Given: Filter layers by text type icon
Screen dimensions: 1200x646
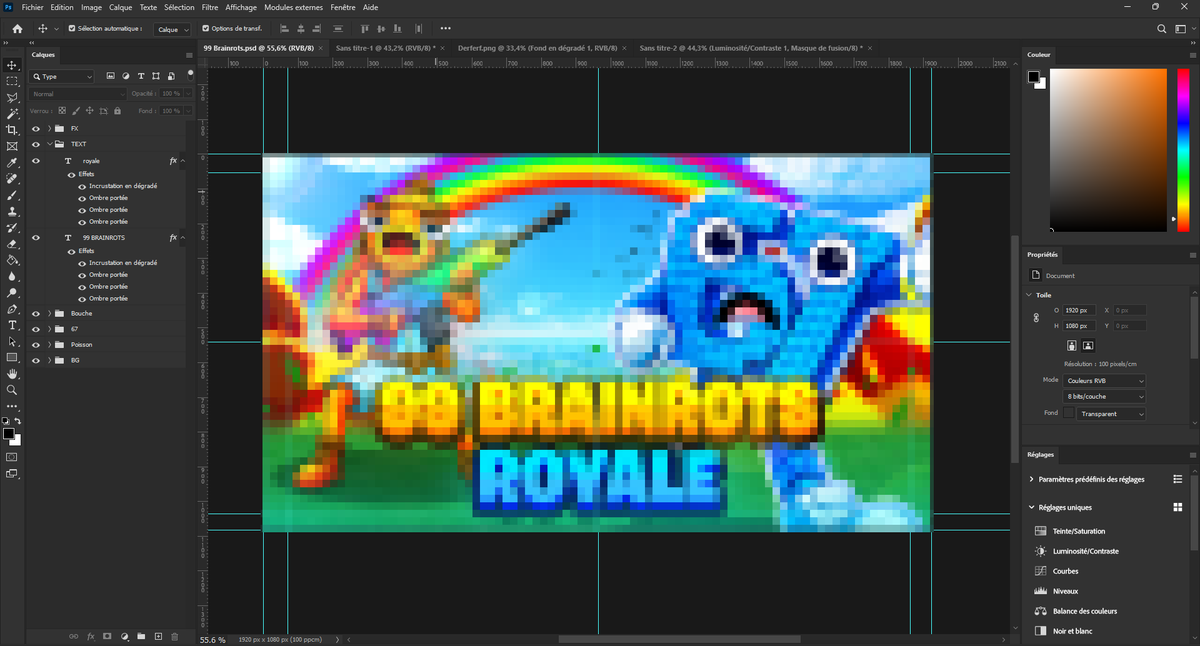Looking at the screenshot, I should tap(141, 76).
